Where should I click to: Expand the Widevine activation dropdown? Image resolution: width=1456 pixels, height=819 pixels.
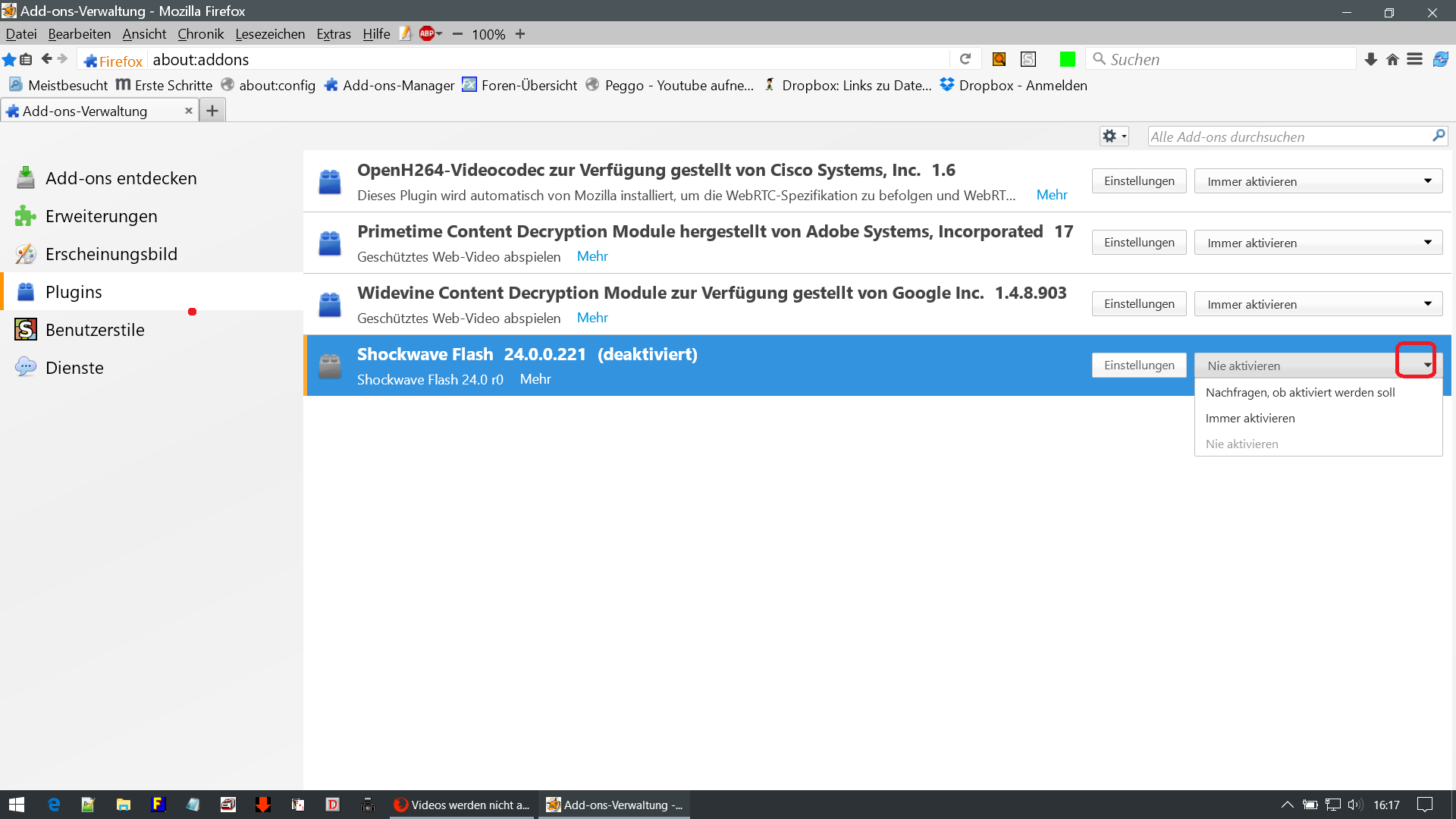(x=1318, y=305)
